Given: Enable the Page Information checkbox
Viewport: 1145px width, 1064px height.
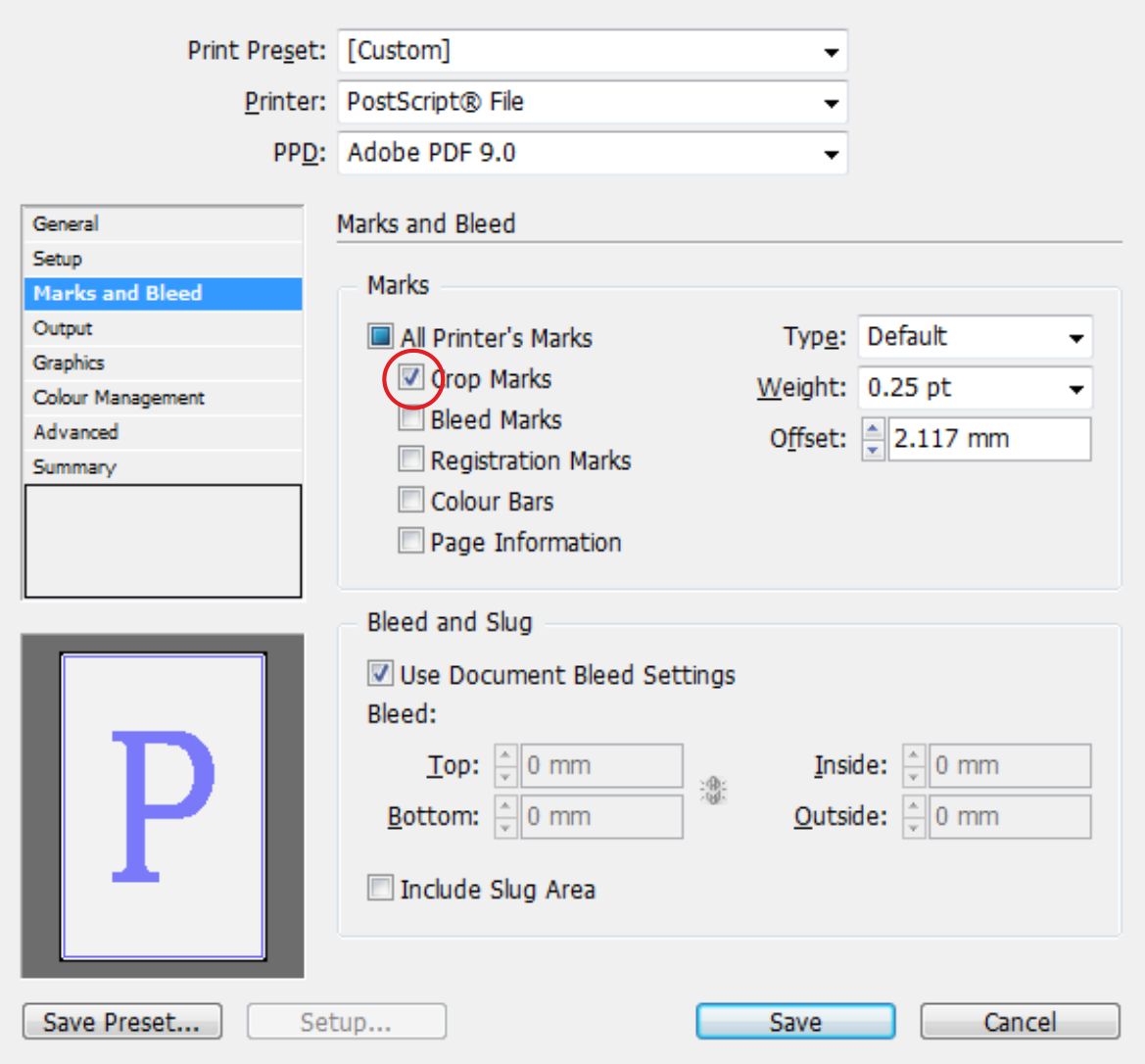Looking at the screenshot, I should click(x=411, y=541).
